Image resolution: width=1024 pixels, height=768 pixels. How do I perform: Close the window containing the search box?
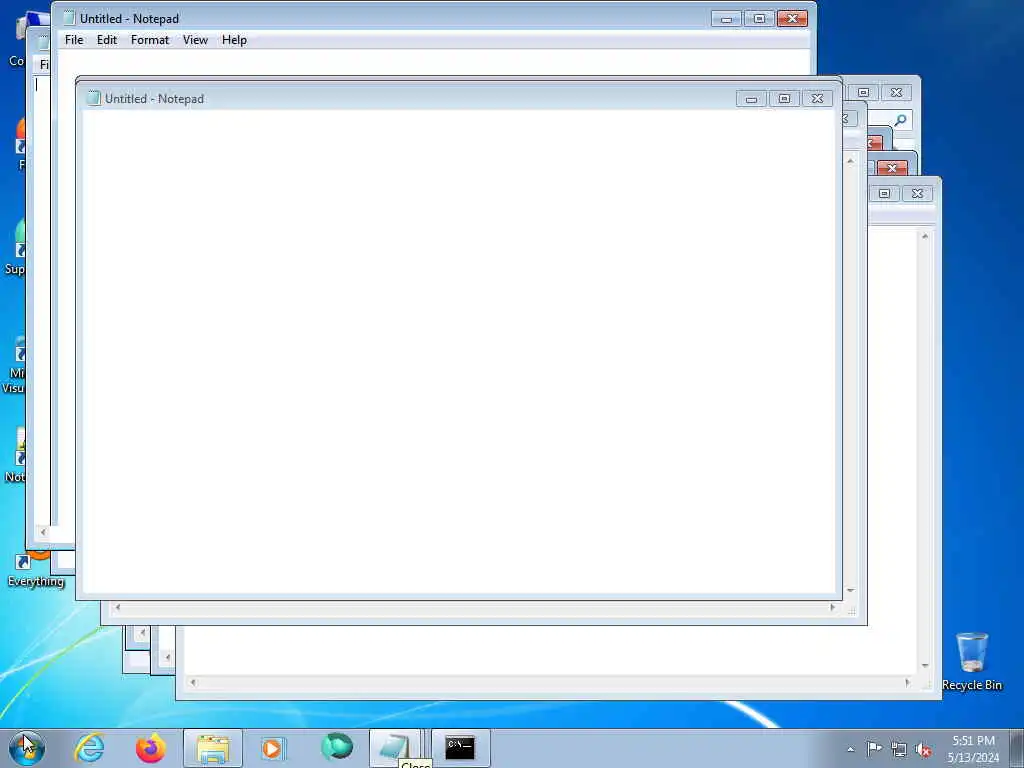tap(896, 93)
